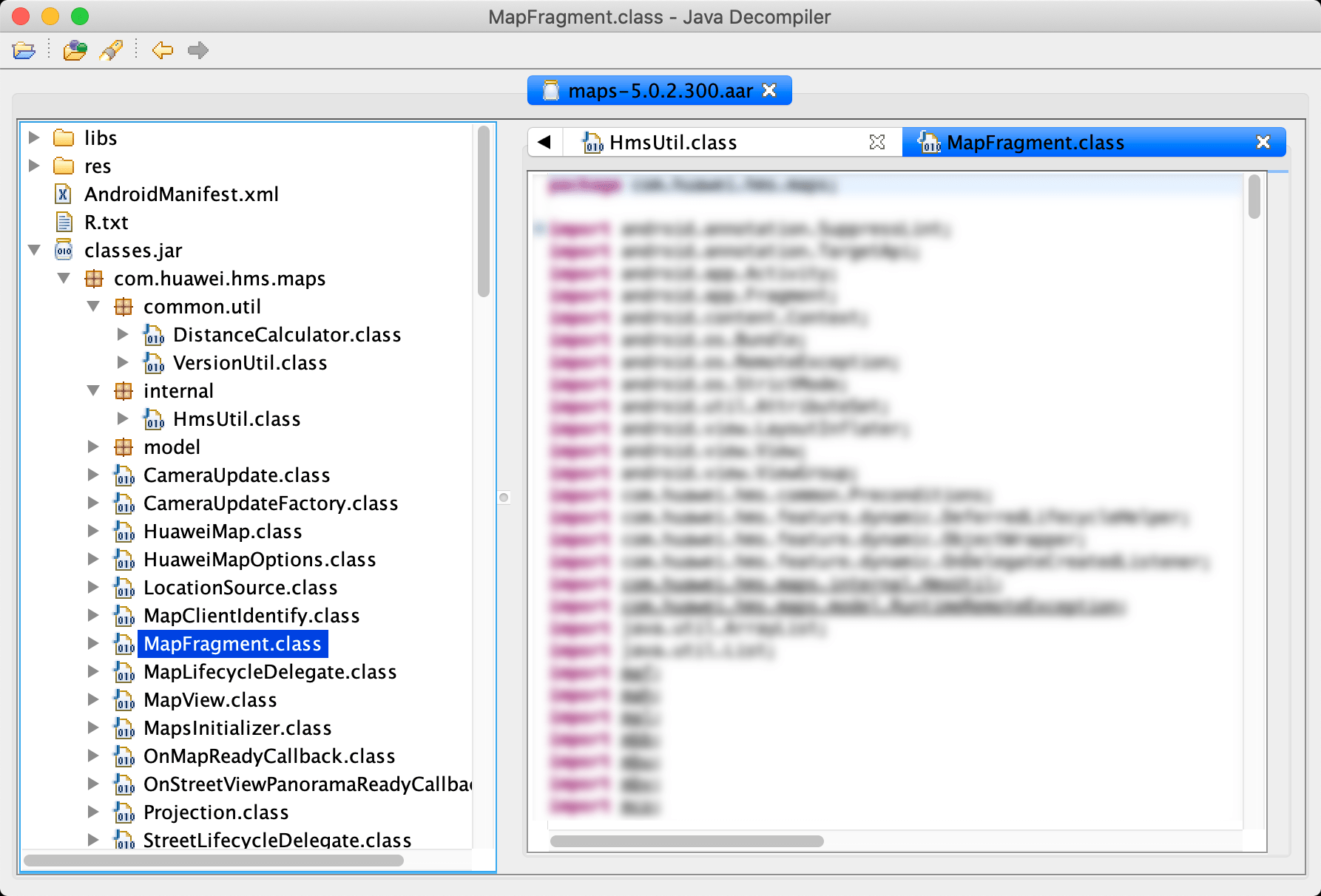This screenshot has width=1321, height=896.
Task: Select HuaweiMapOptions.class in the tree
Action: click(x=260, y=560)
